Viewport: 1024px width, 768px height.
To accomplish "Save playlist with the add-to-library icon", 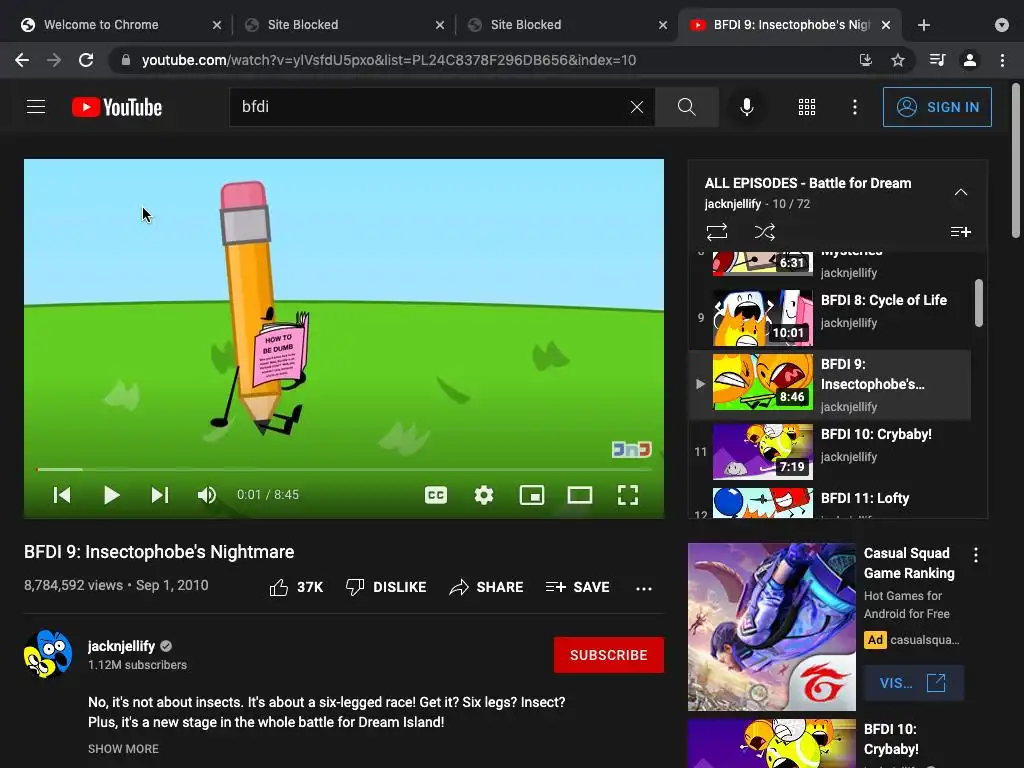I will coord(961,232).
